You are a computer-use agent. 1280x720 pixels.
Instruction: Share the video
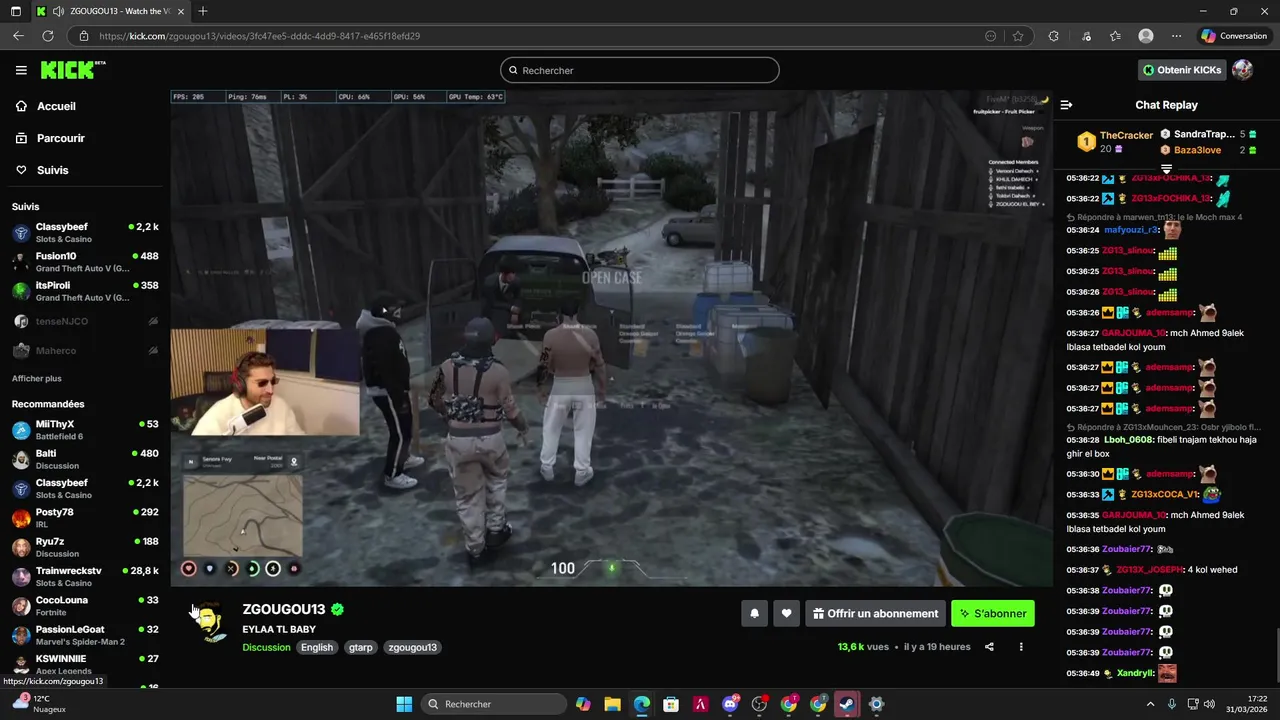coord(989,647)
